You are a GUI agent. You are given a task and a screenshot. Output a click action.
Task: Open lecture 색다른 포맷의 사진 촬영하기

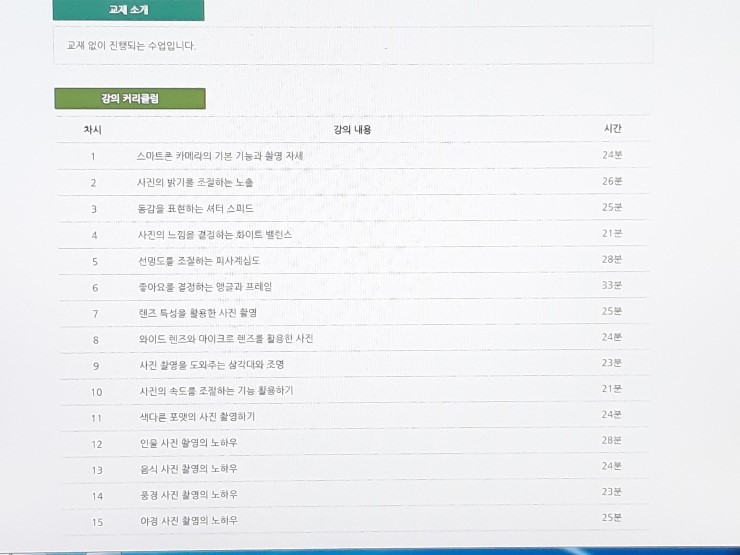pyautogui.click(x=197, y=417)
